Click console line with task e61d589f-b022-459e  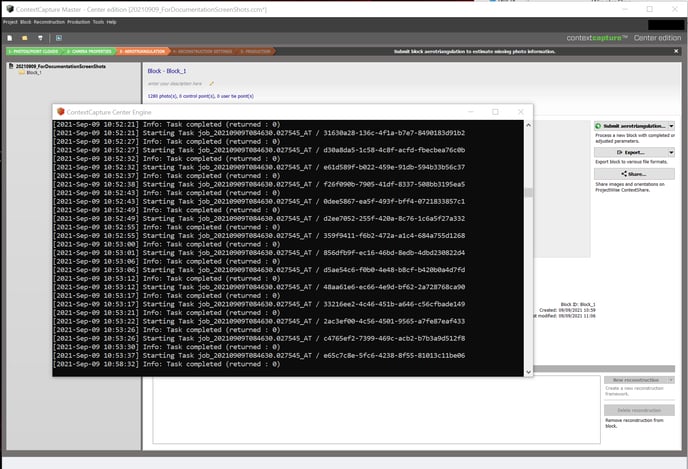pos(259,167)
